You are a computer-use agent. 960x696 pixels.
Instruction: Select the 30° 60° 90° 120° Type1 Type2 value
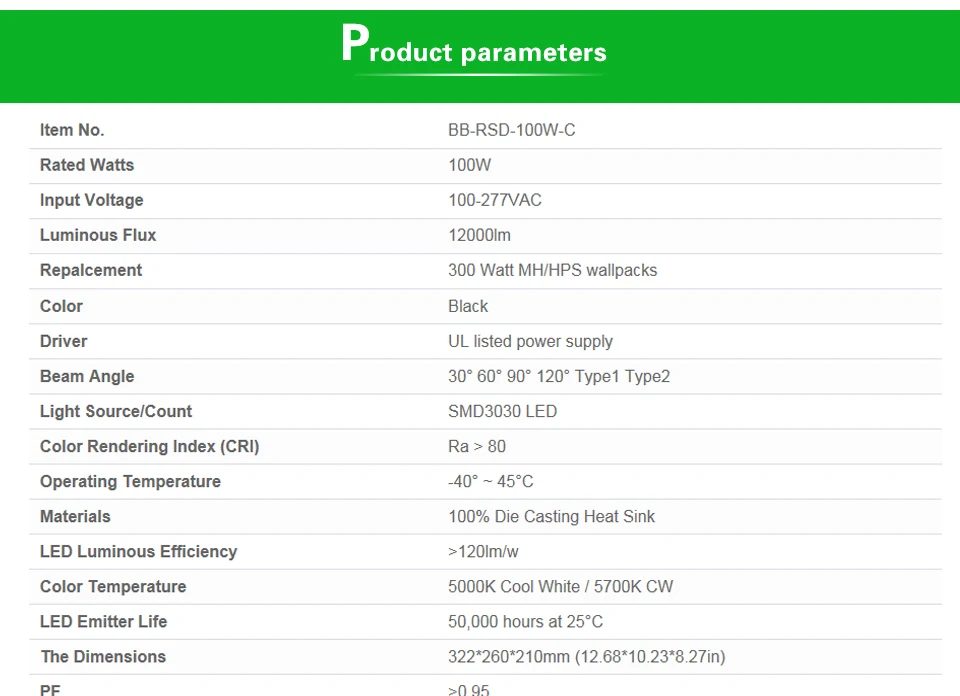(x=559, y=376)
